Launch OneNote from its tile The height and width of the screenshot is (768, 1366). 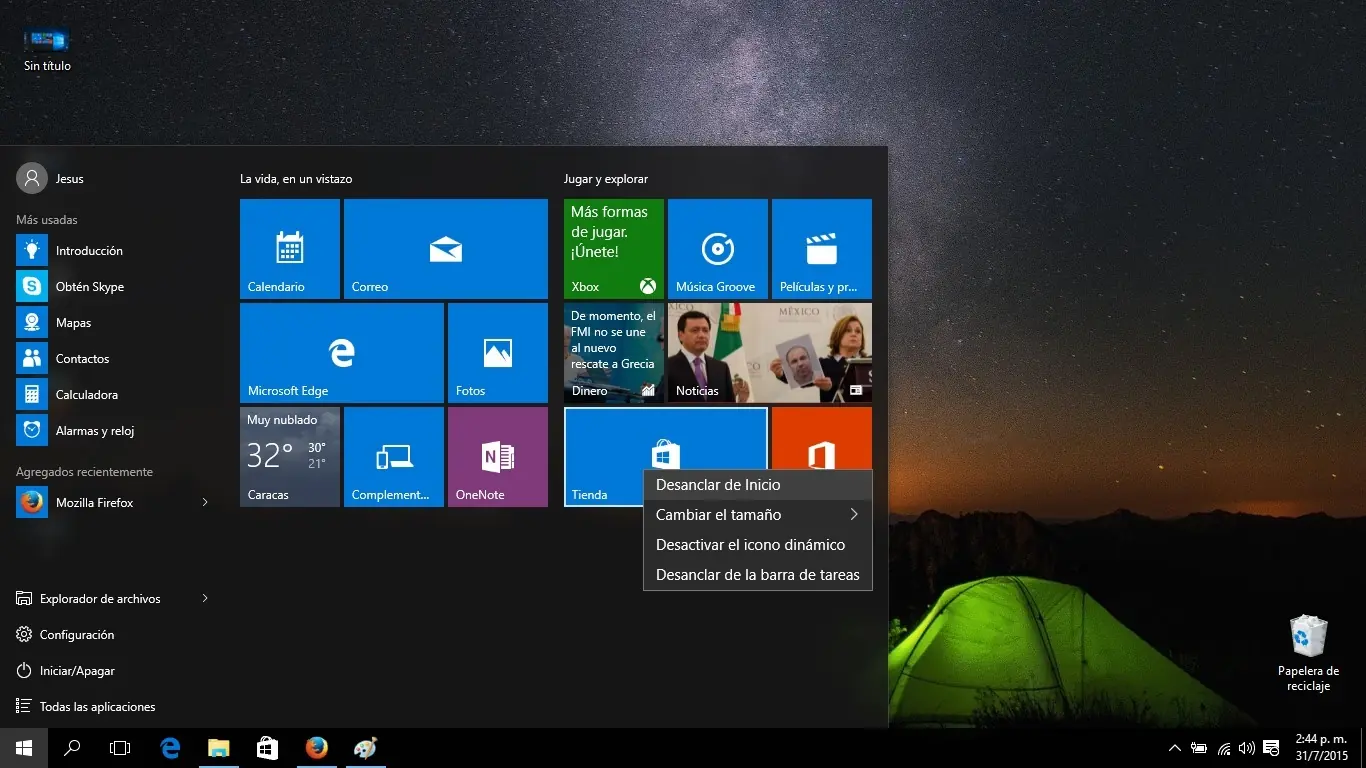tap(497, 456)
